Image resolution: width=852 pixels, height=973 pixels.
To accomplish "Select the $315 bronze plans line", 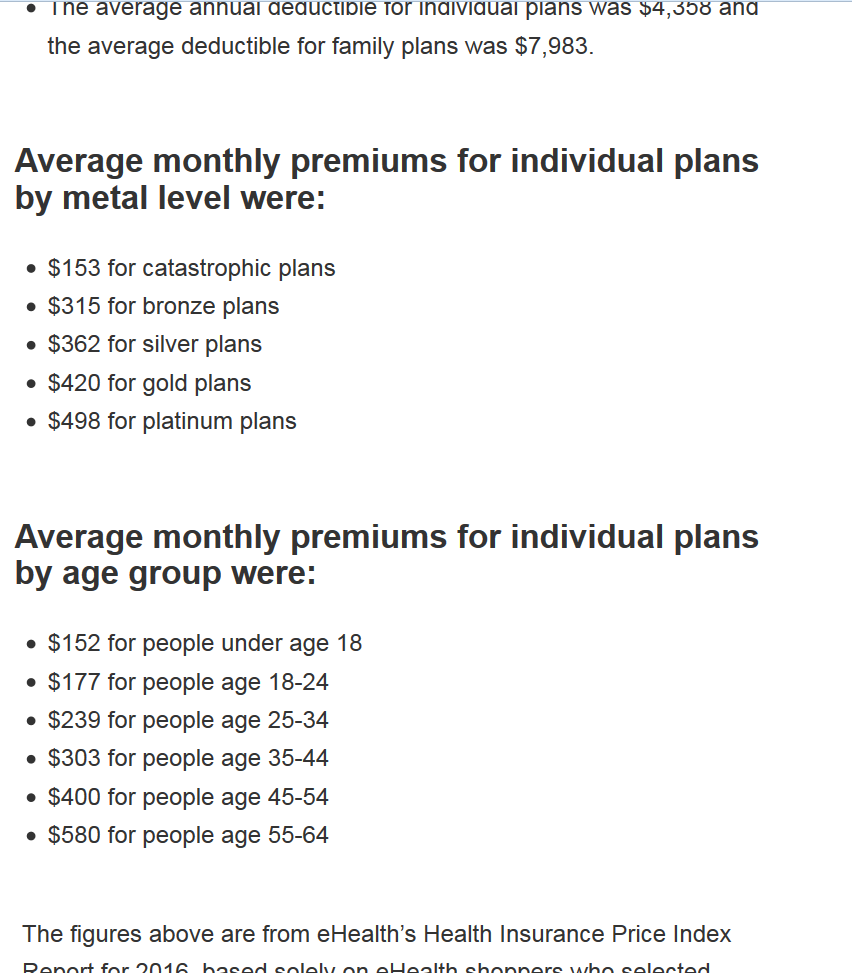I will coord(163,306).
